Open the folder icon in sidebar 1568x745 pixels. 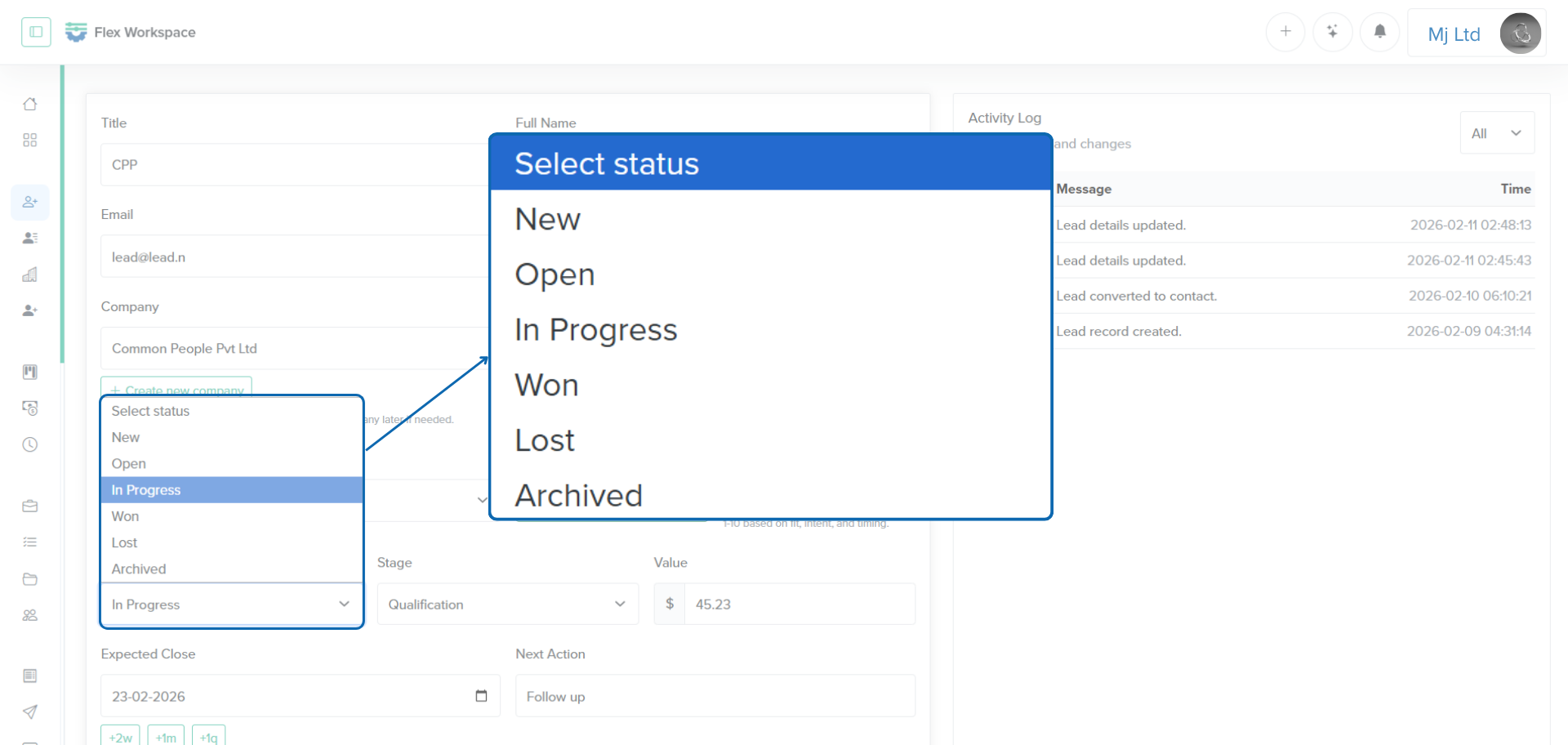click(x=30, y=579)
